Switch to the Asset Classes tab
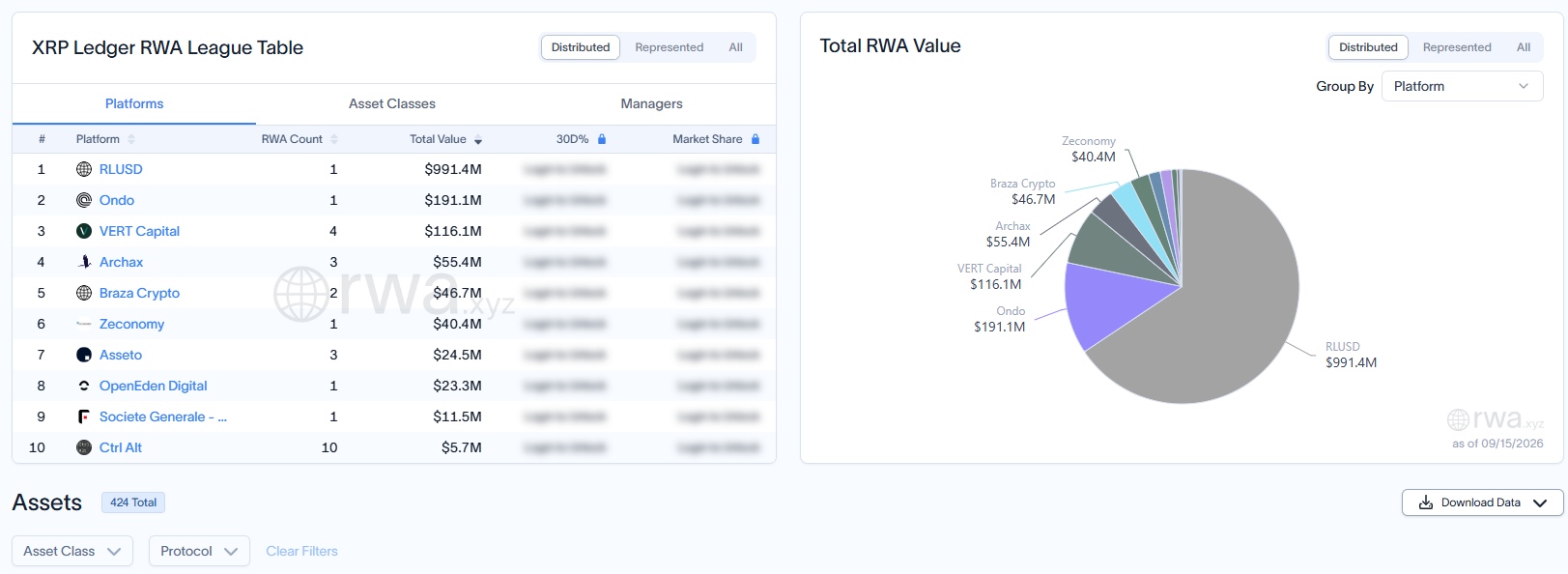This screenshot has height=574, width=1568. point(392,103)
